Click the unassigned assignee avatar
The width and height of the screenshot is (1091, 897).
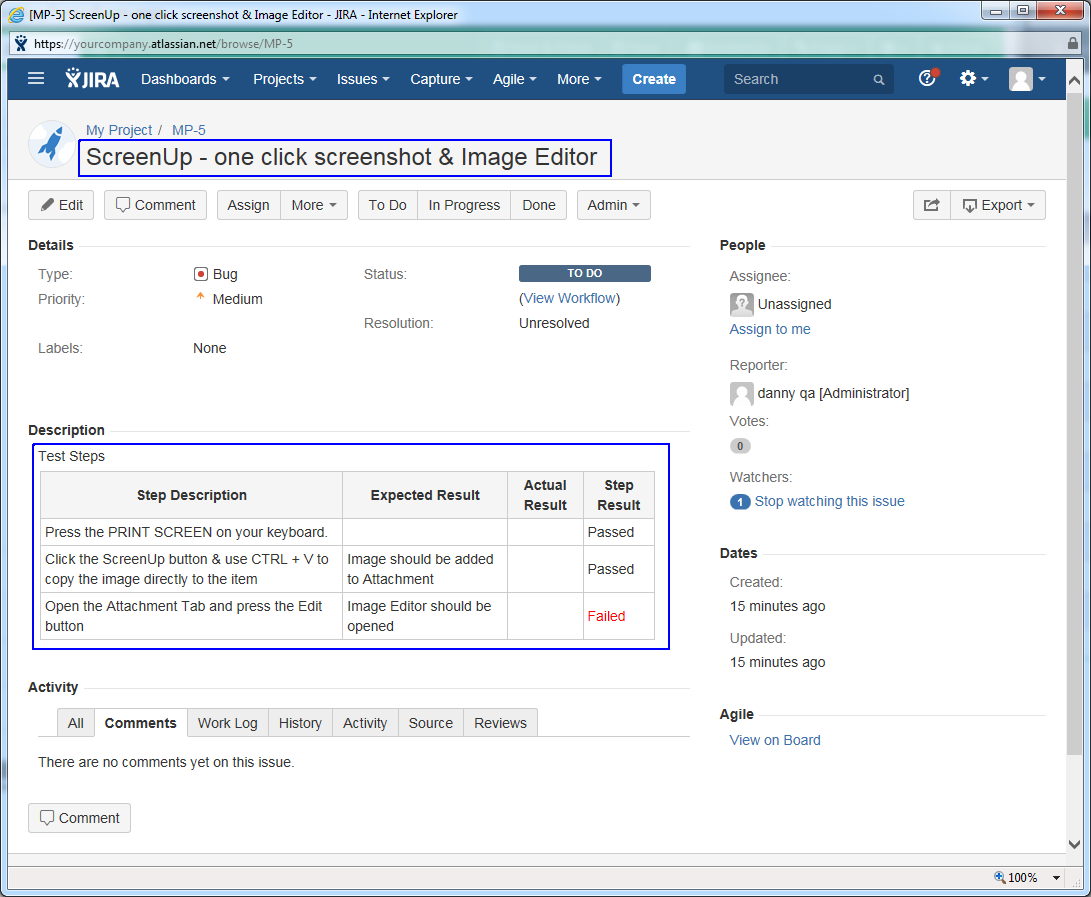[741, 304]
